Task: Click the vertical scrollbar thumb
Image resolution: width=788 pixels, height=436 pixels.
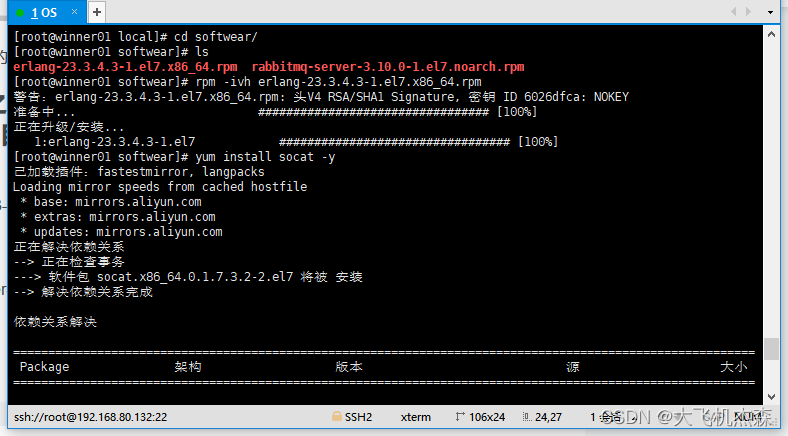Action: click(771, 349)
